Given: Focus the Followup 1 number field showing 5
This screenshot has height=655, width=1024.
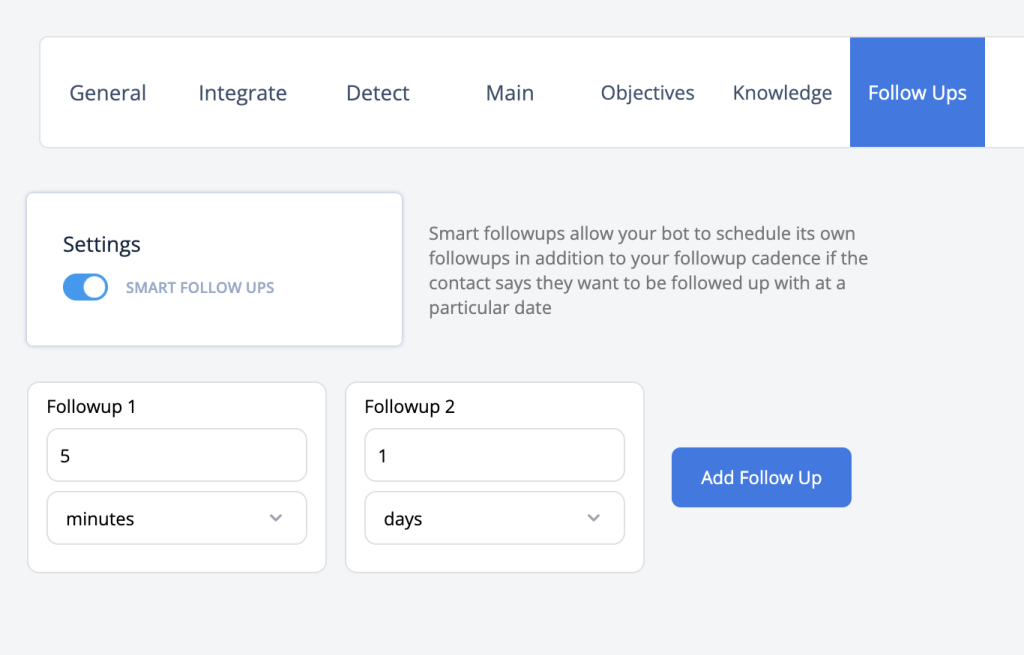Looking at the screenshot, I should pyautogui.click(x=177, y=455).
